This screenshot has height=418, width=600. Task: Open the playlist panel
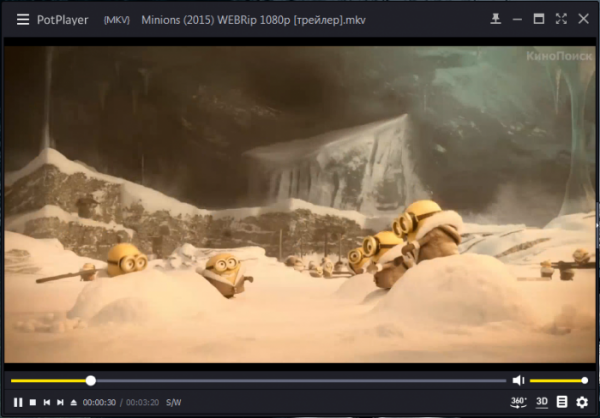coord(562,402)
